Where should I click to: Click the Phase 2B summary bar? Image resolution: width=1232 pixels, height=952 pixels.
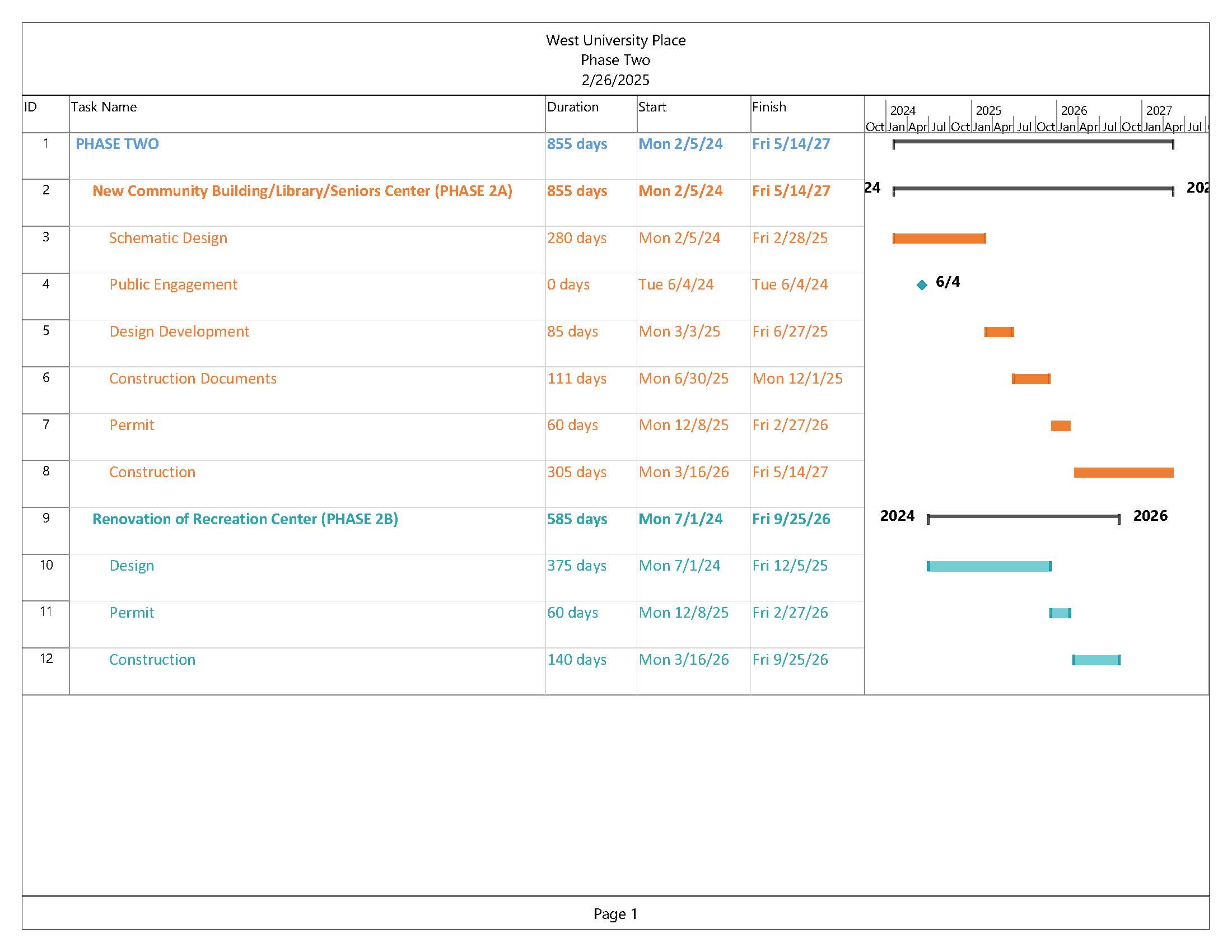1023,516
